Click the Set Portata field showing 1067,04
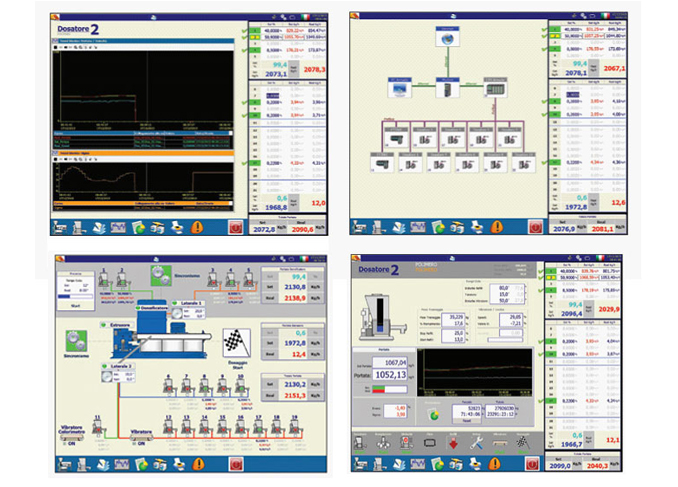678x487 pixels. pos(388,363)
